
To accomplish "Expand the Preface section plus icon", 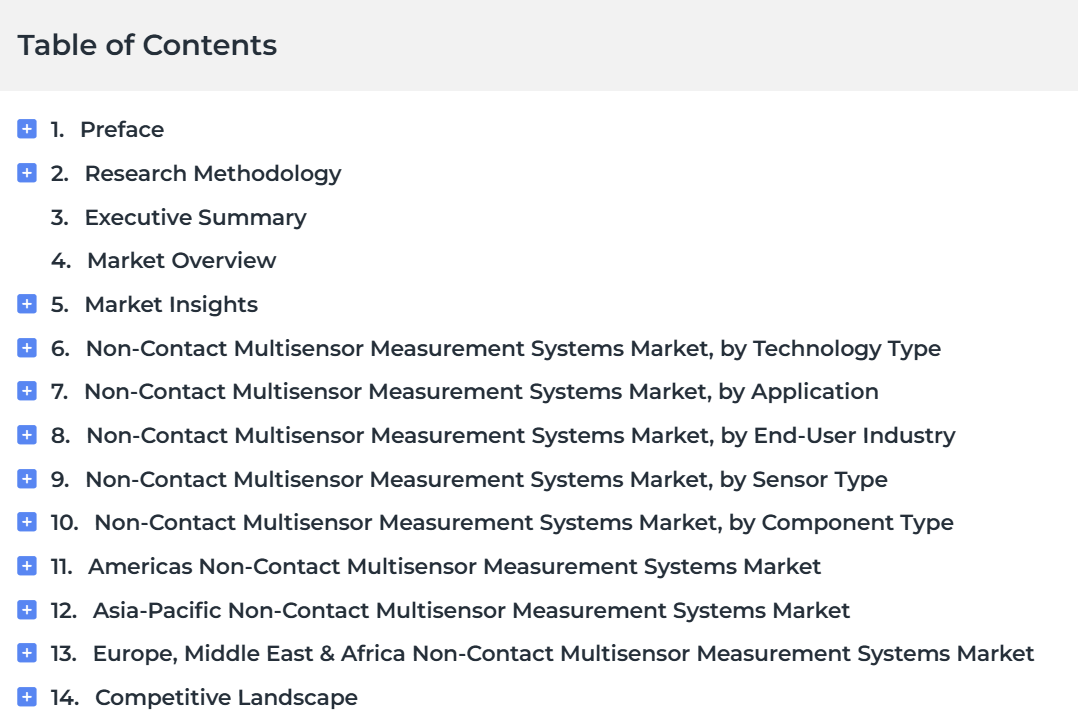I will coord(27,129).
